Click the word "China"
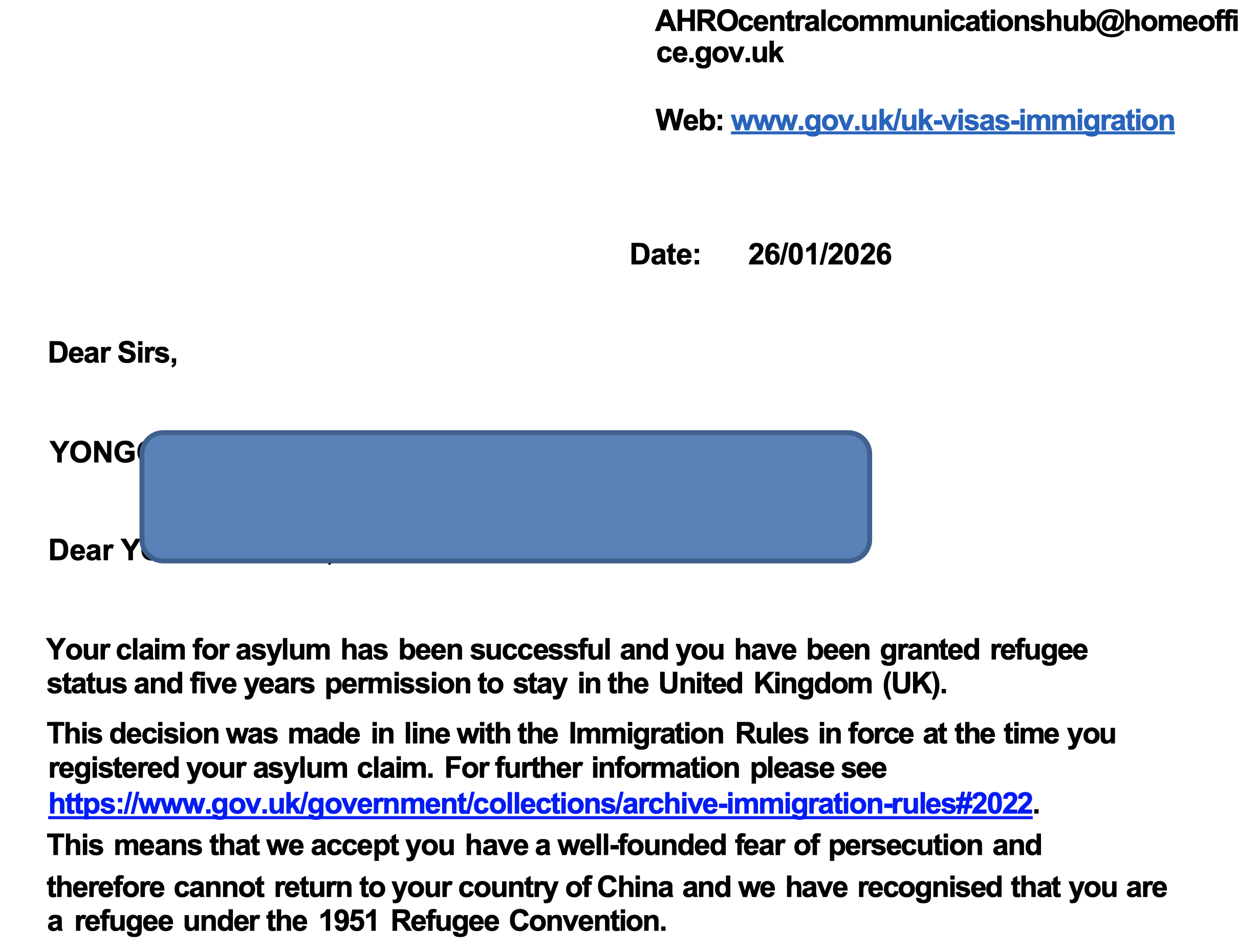Viewport: 1260px width, 952px height. [x=635, y=888]
